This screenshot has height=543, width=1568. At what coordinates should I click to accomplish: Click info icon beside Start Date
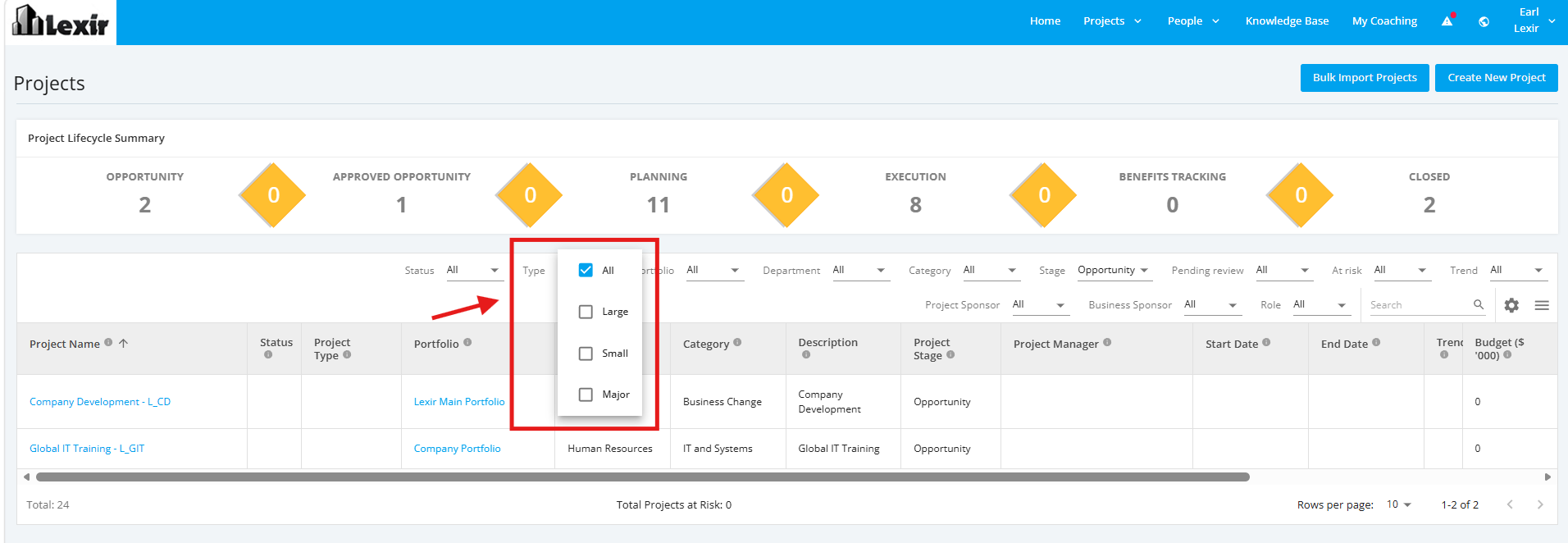(x=1266, y=343)
